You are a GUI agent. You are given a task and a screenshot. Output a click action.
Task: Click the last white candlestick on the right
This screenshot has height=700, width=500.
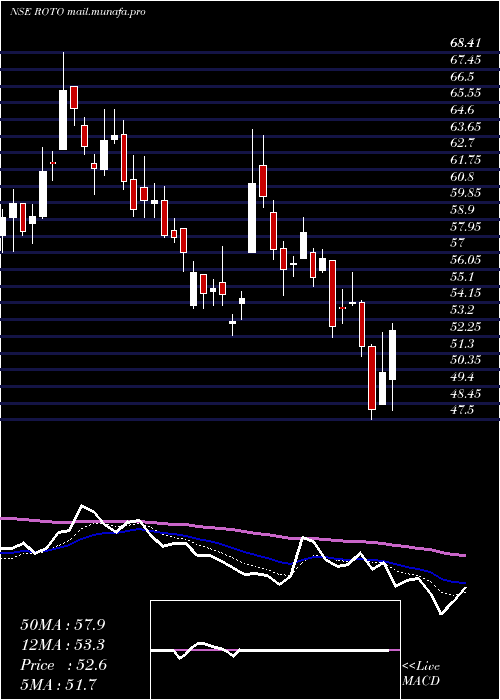(x=392, y=355)
